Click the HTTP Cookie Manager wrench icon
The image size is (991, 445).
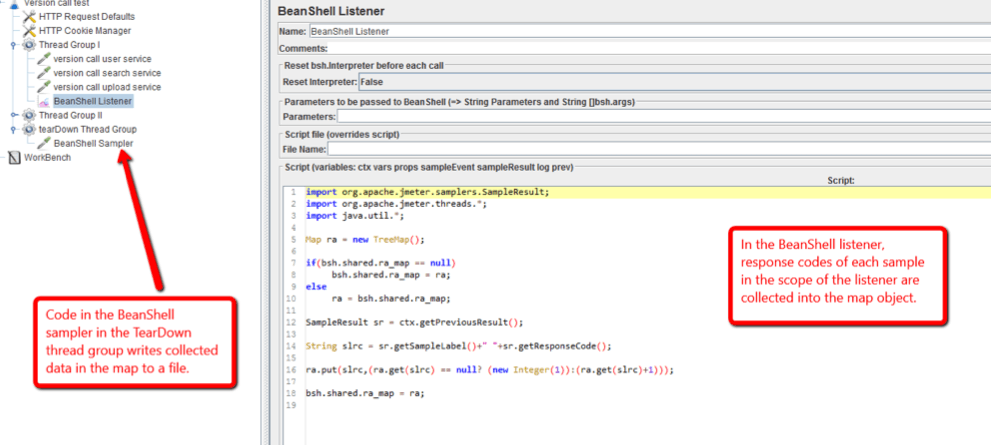[x=29, y=31]
